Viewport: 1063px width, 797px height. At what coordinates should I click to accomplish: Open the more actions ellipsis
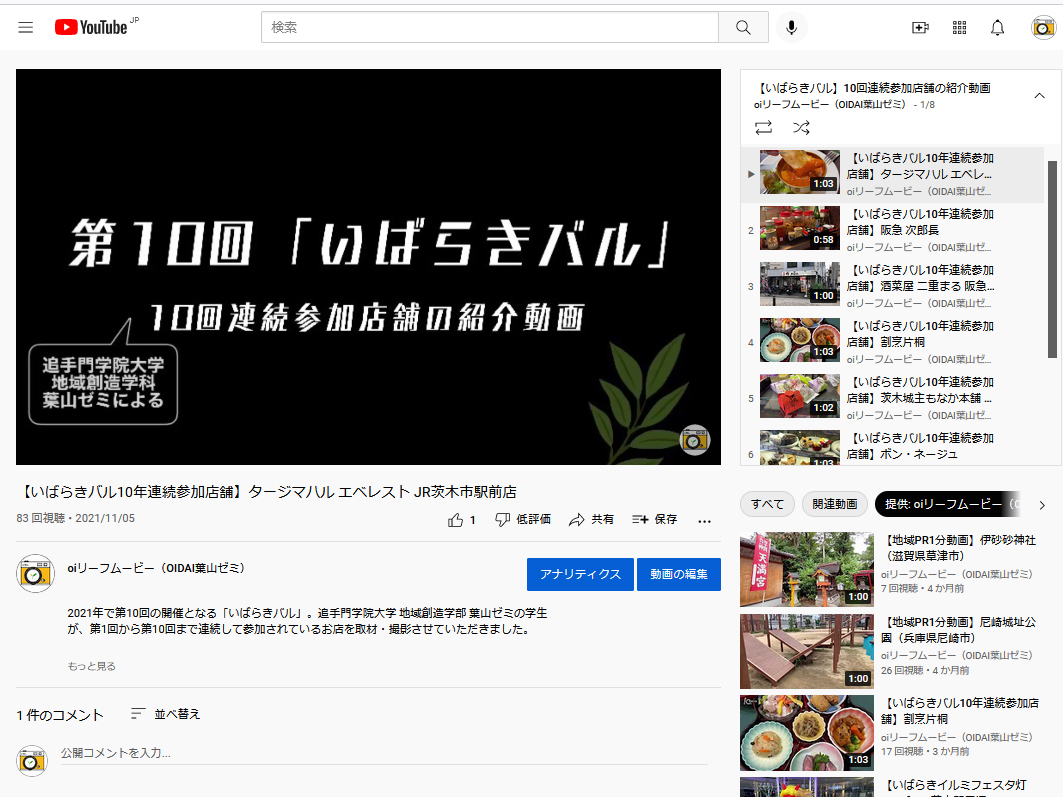704,520
